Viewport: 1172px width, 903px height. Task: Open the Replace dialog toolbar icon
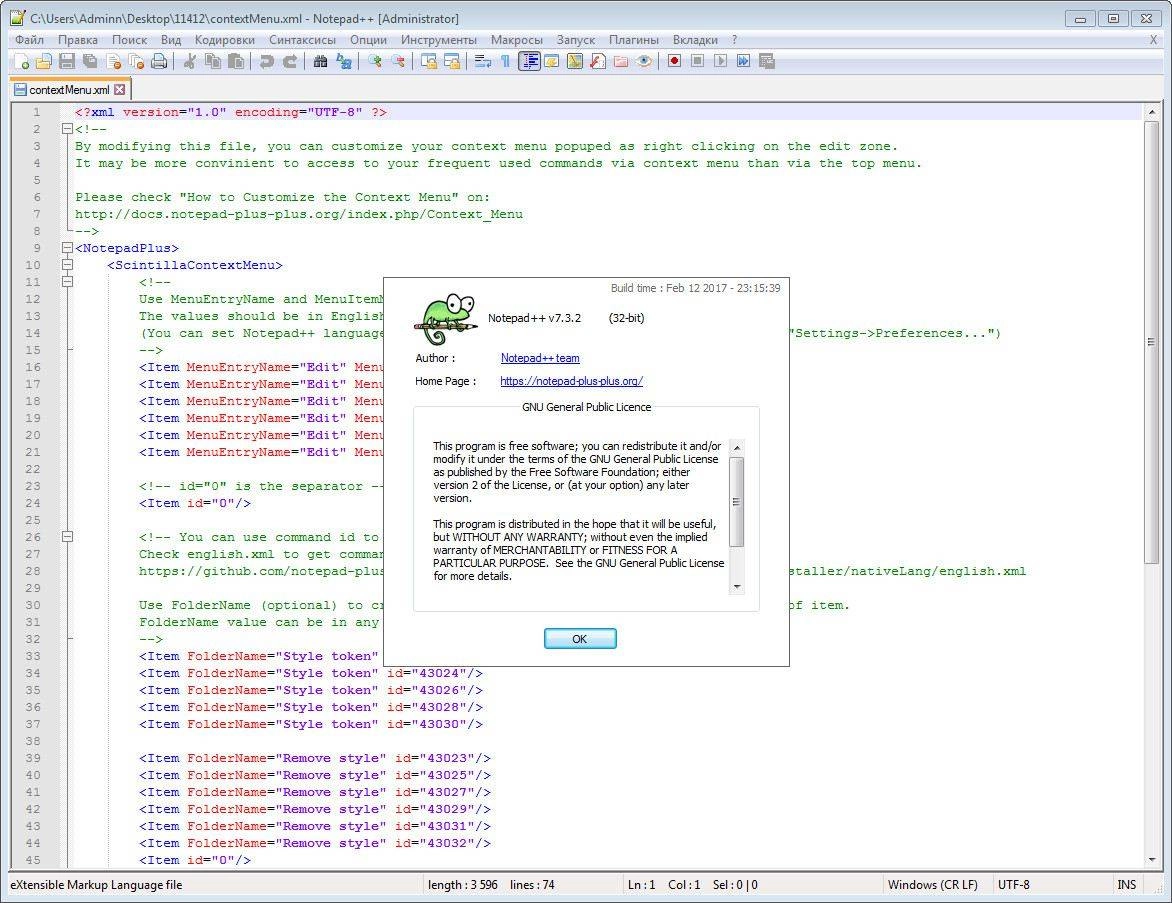click(343, 61)
